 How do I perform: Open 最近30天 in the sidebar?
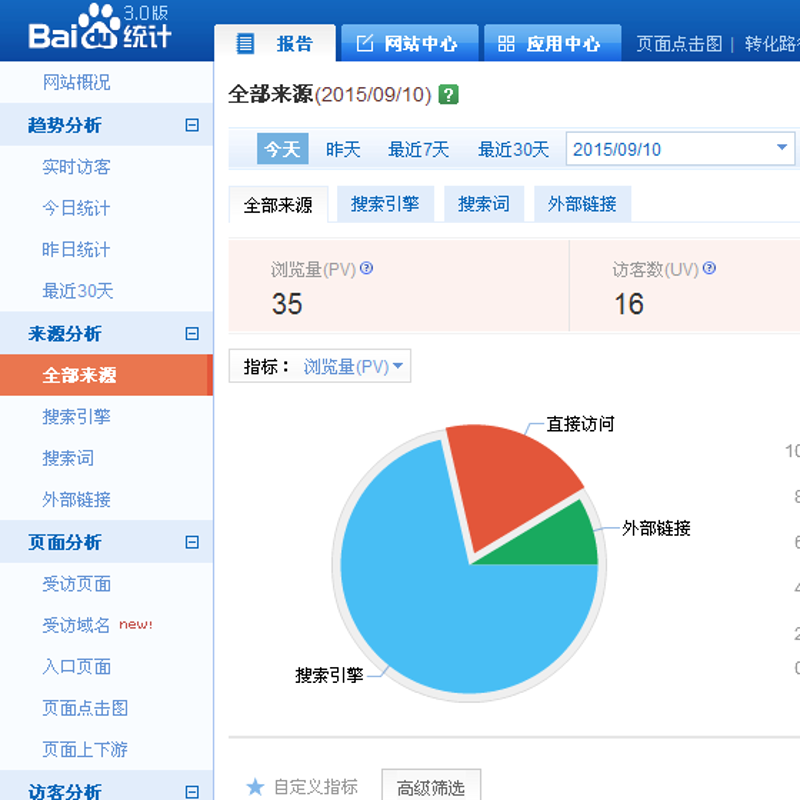coord(78,291)
